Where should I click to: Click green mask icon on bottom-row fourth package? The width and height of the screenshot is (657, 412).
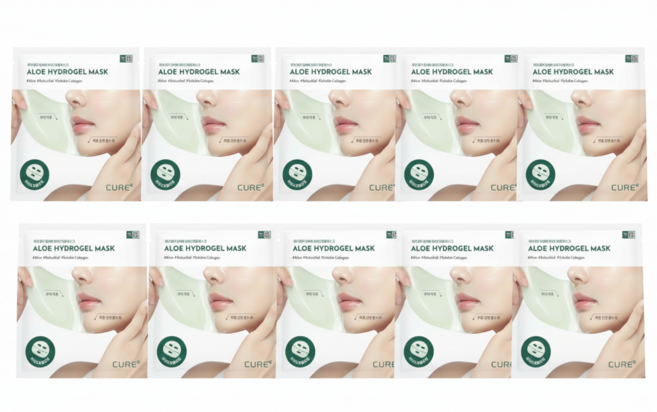coord(419,351)
